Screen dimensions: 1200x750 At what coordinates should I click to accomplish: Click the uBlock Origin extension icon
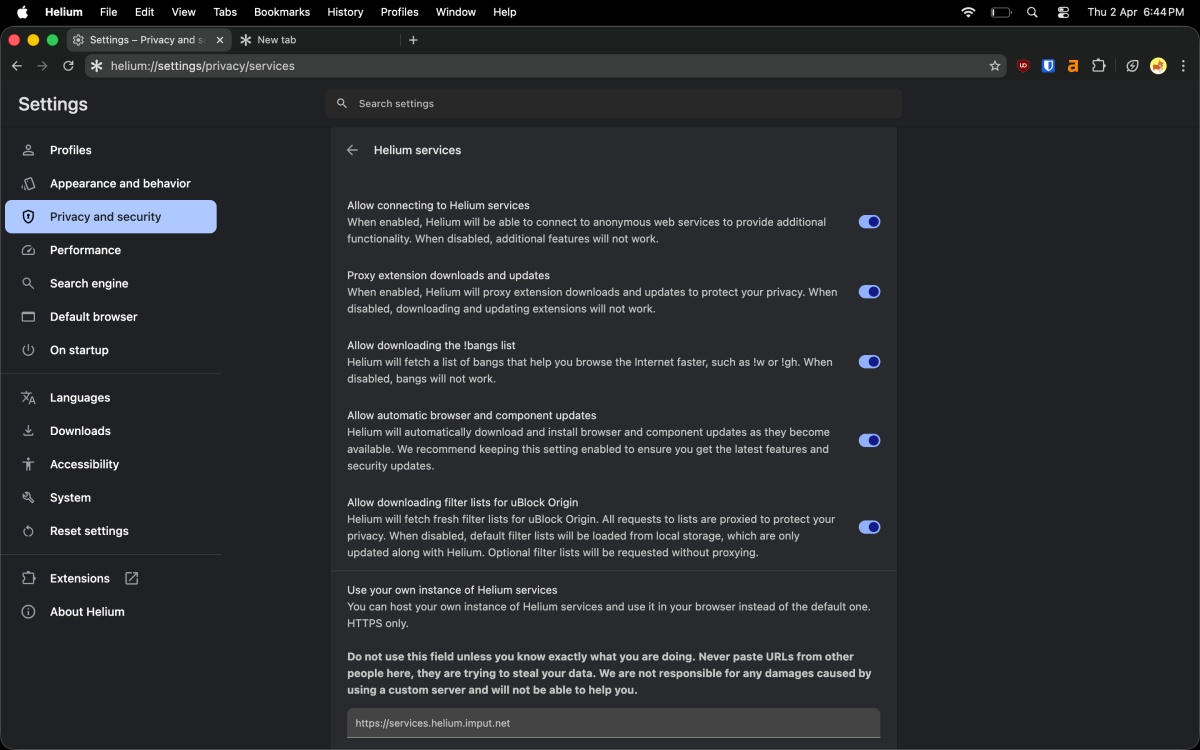1023,66
